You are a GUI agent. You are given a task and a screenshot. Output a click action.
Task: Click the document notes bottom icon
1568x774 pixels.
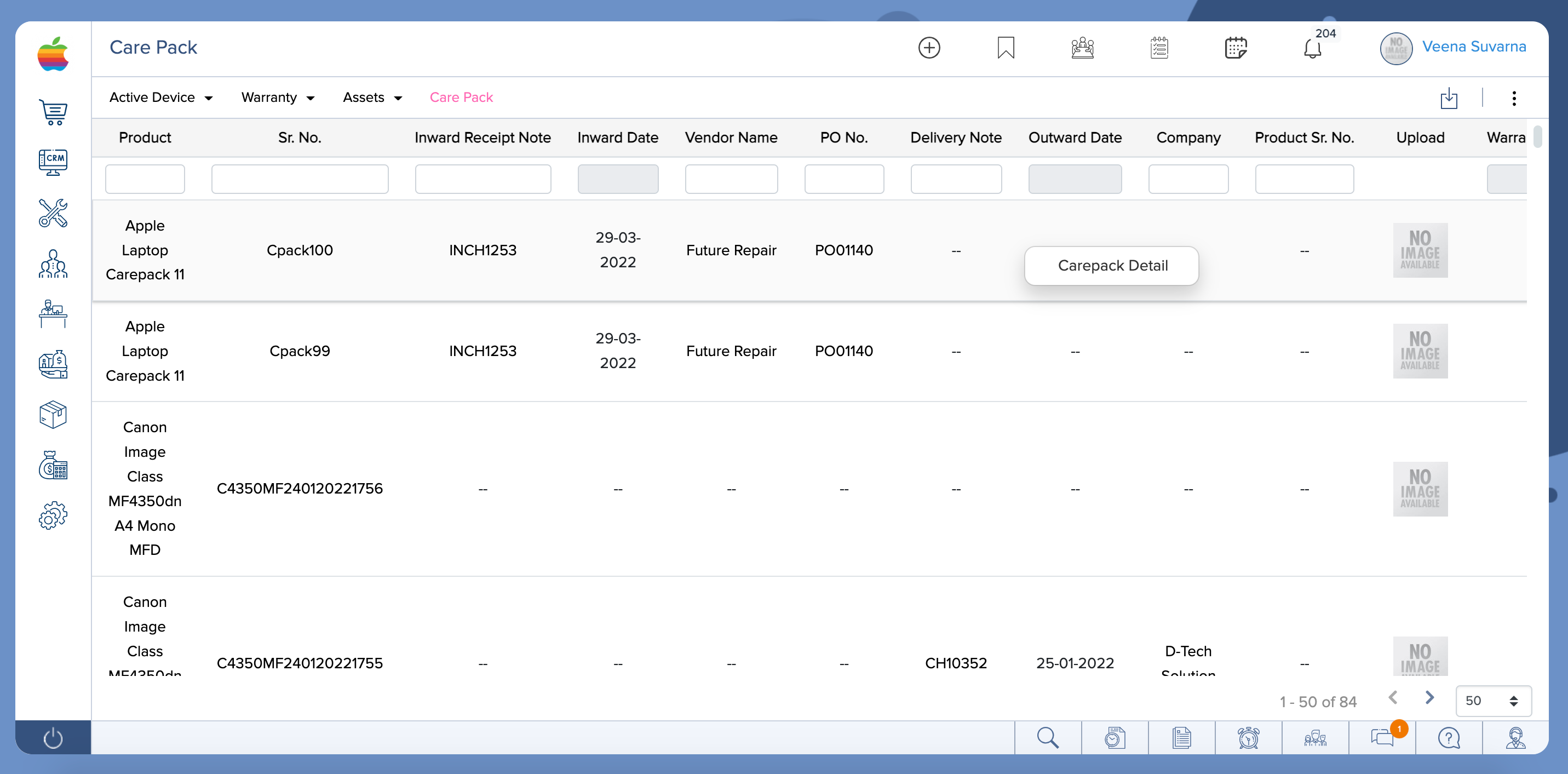tap(1181, 737)
